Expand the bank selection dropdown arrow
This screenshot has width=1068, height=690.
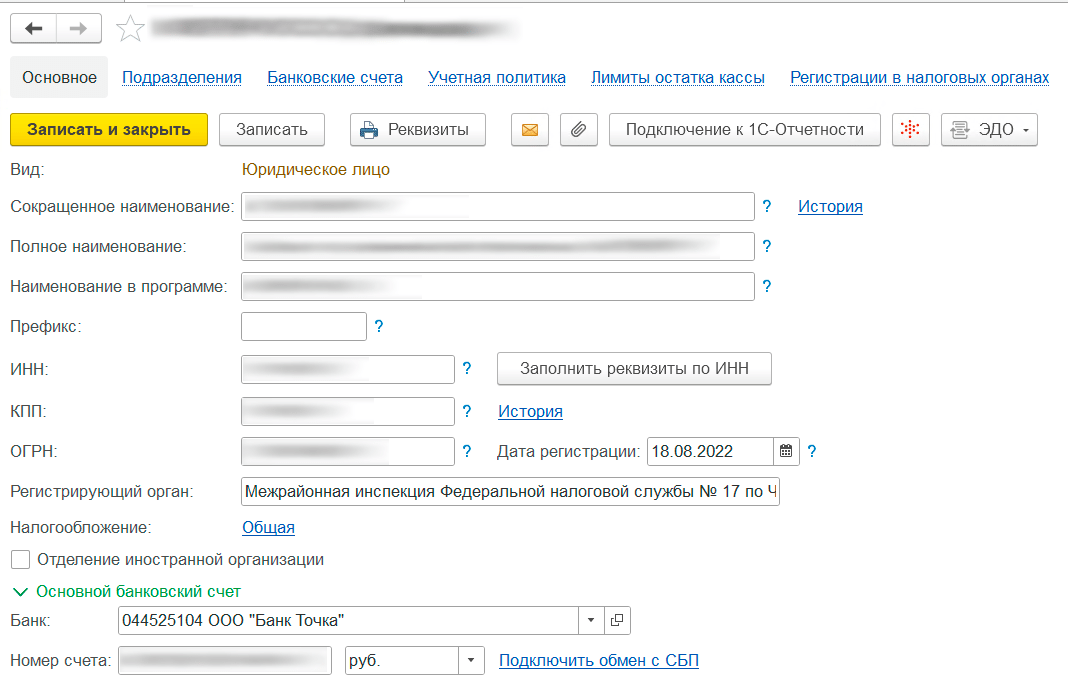(591, 621)
